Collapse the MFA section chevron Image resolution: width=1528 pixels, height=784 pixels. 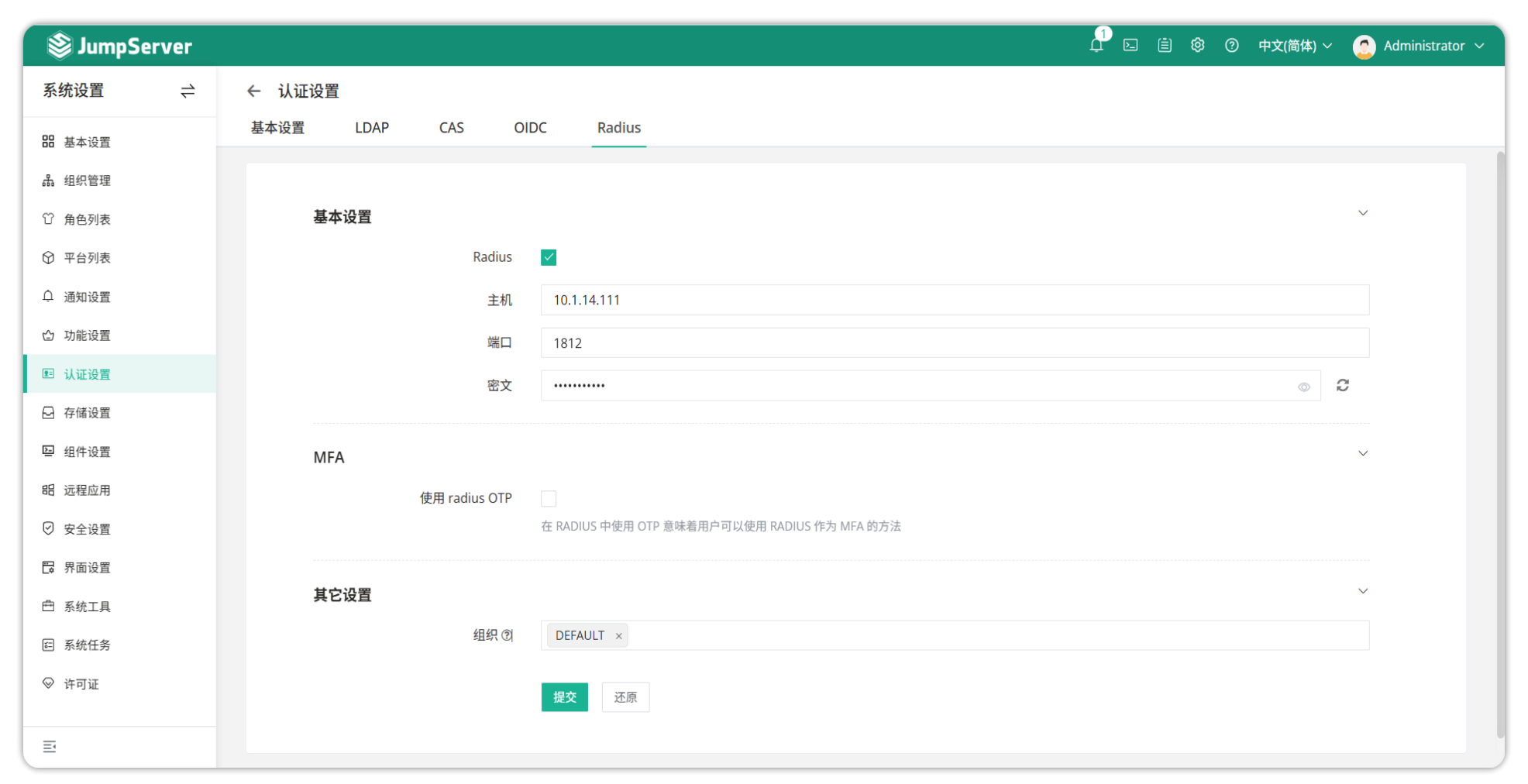pos(1363,453)
